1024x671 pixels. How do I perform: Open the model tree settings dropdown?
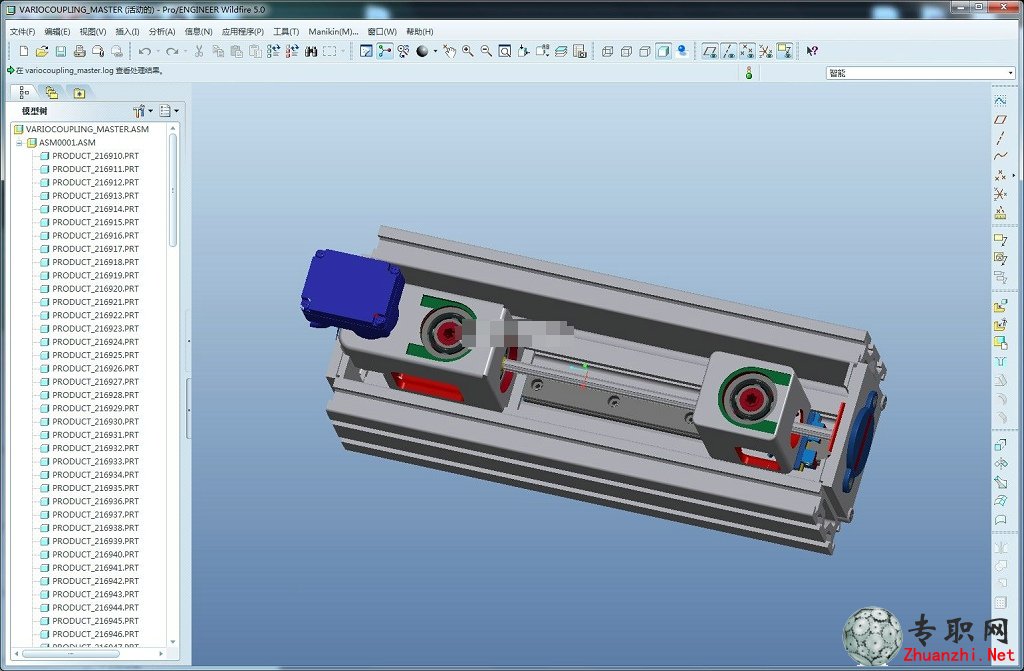[143, 111]
